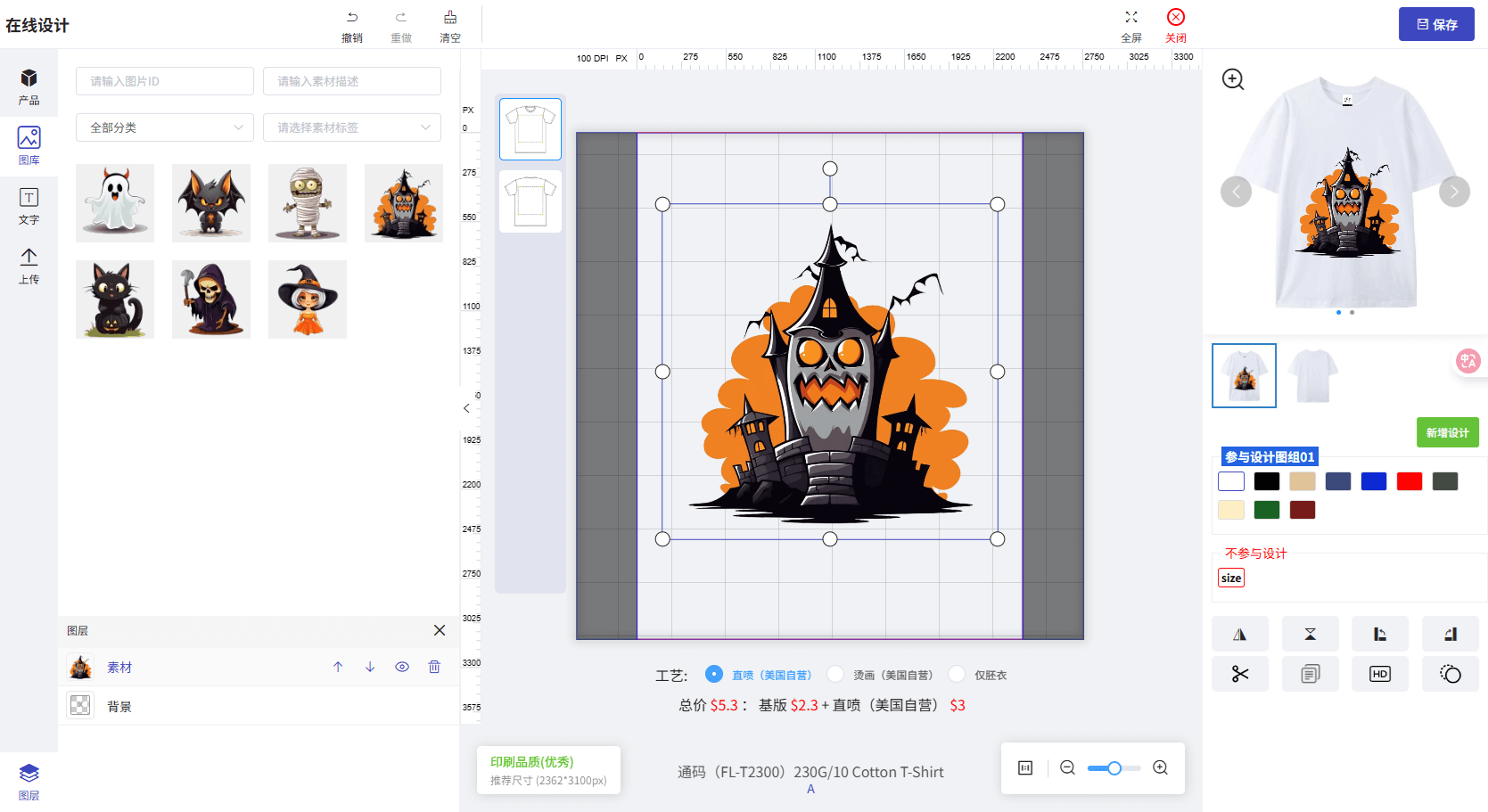
Task: Choose the red shirt color swatch
Action: point(1409,481)
